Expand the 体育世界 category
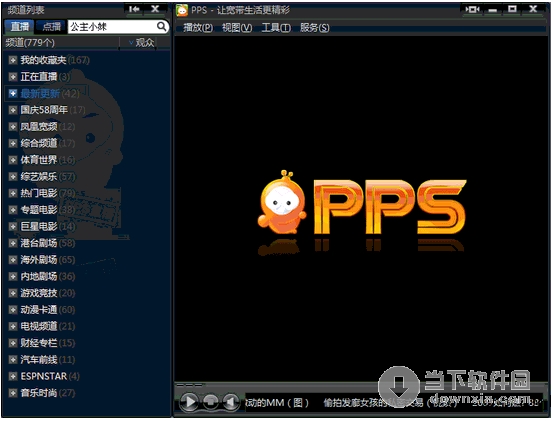The image size is (554, 421). click(13, 160)
